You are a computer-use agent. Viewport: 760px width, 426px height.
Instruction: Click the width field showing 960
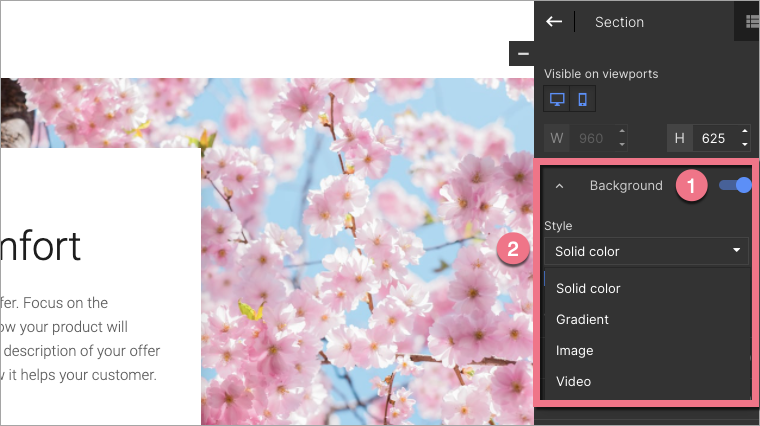[590, 138]
